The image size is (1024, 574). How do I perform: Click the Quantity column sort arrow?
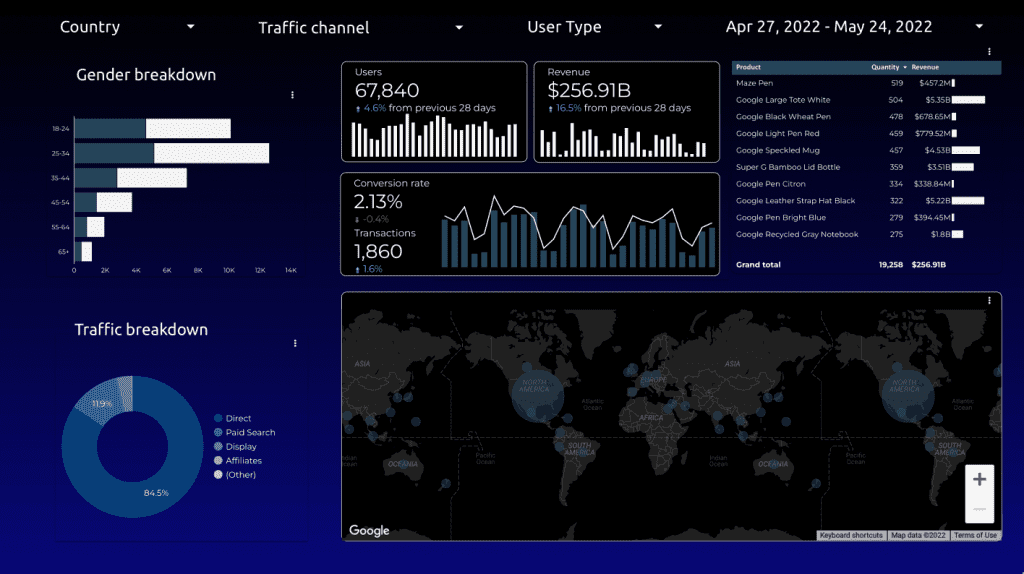click(x=905, y=67)
